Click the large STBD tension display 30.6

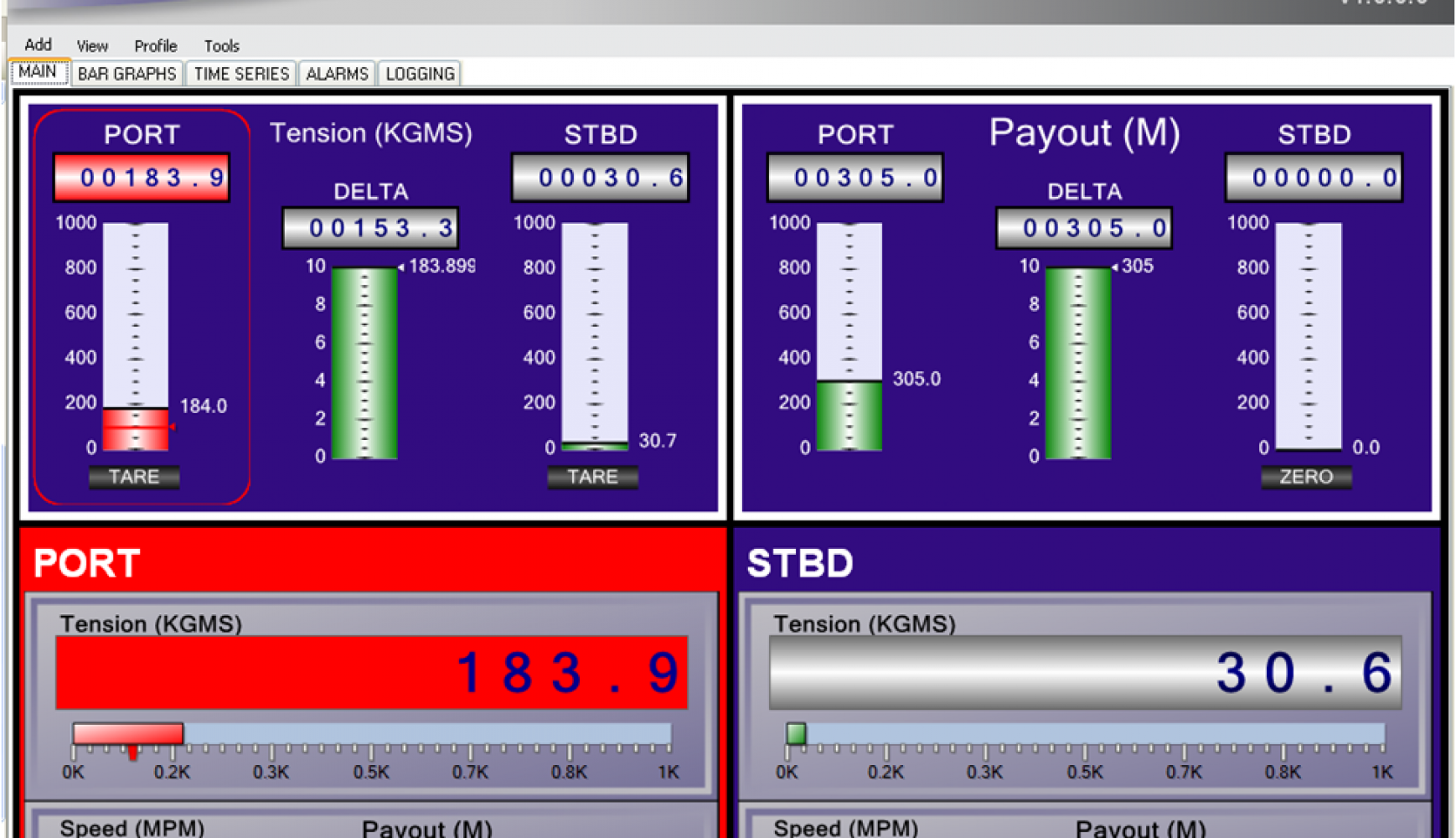tap(1086, 673)
